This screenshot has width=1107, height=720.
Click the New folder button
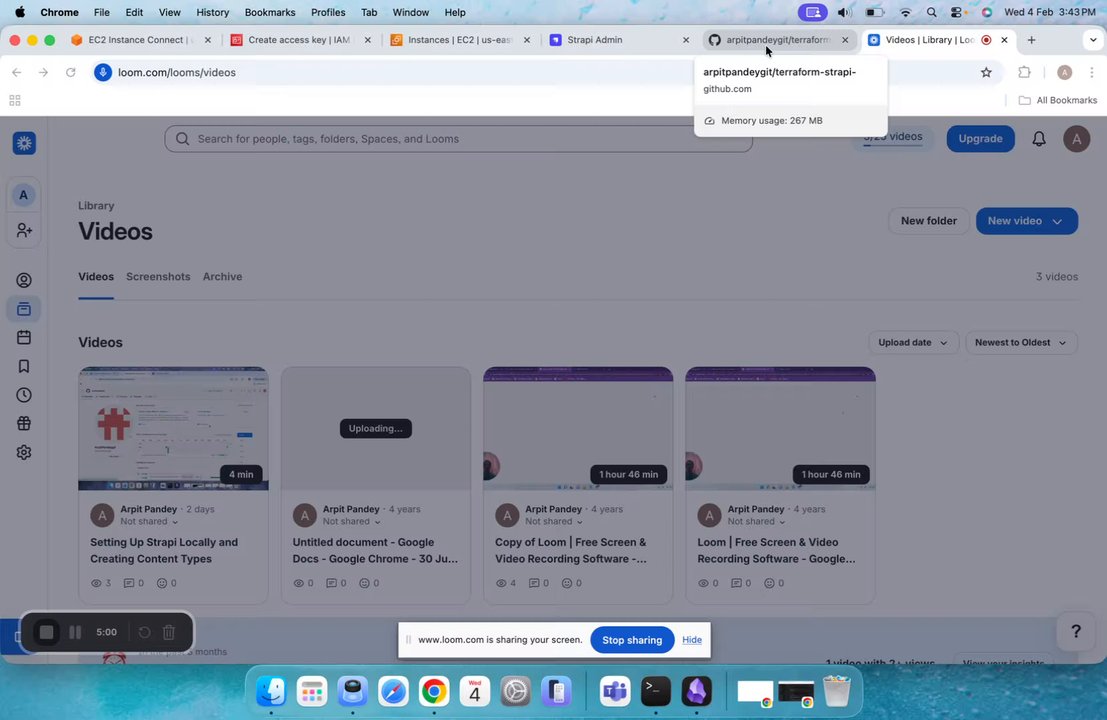pyautogui.click(x=928, y=221)
